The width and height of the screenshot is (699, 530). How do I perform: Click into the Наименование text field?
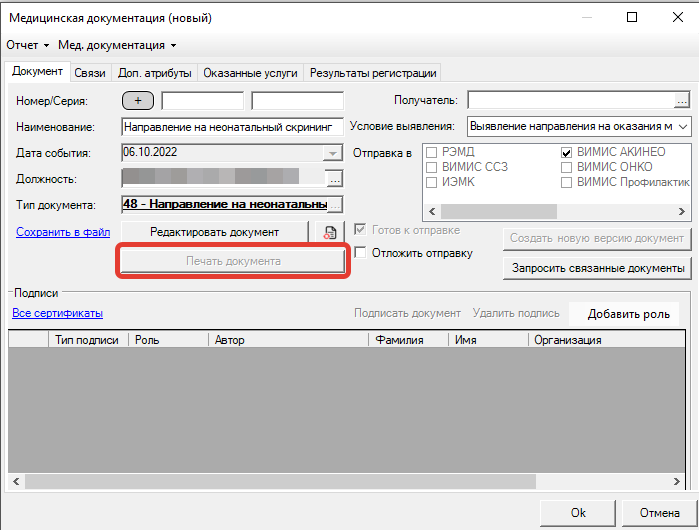(231, 127)
